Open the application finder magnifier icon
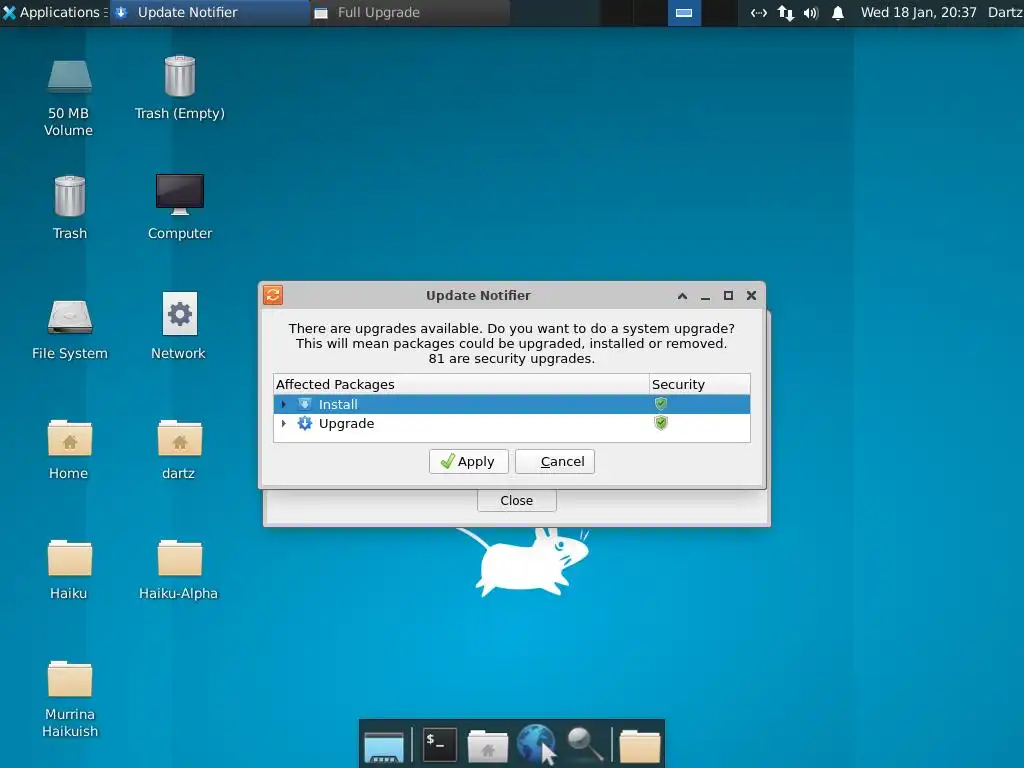The width and height of the screenshot is (1024, 768). (584, 744)
